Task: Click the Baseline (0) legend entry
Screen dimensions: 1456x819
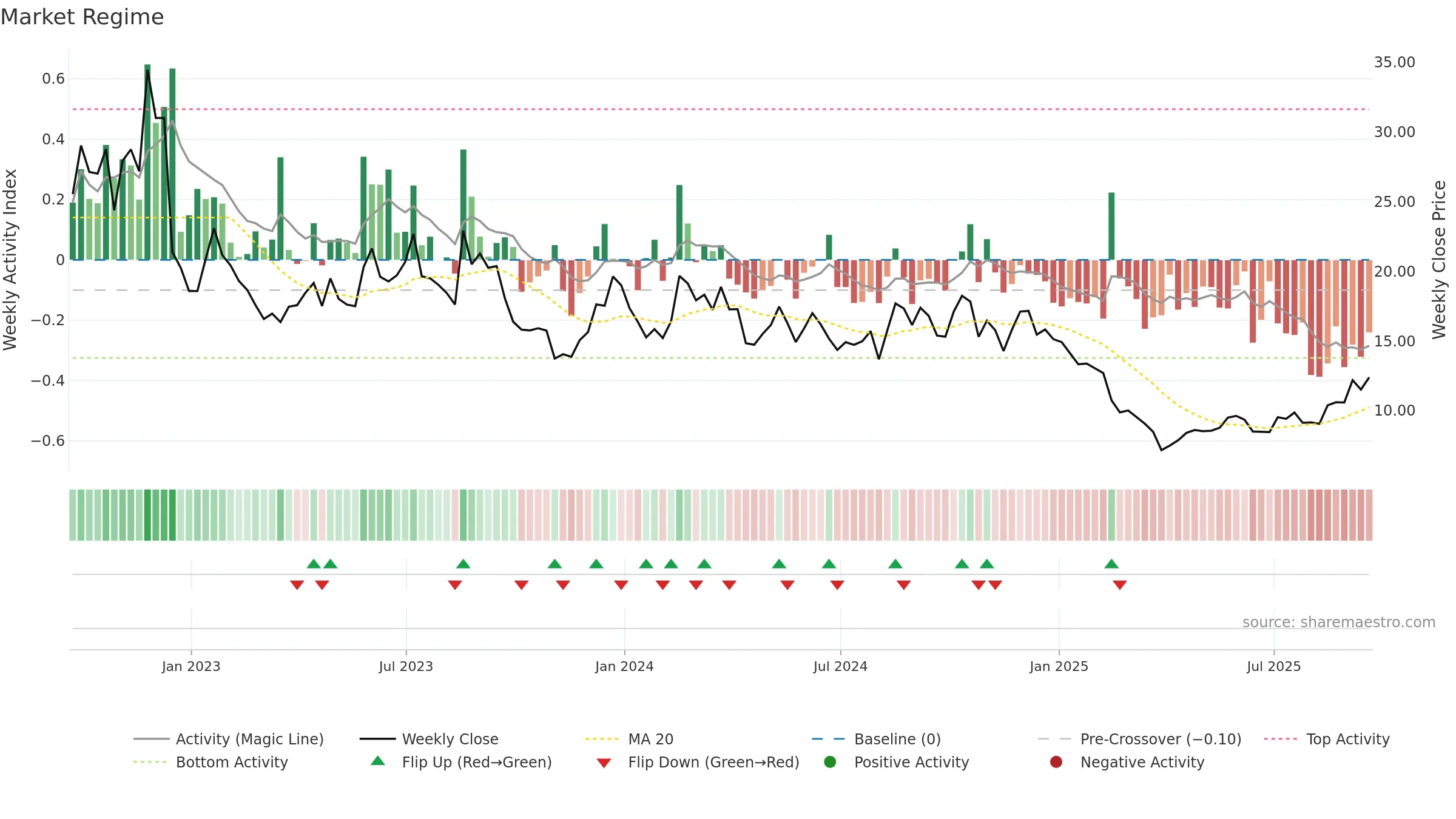Action: click(x=876, y=739)
